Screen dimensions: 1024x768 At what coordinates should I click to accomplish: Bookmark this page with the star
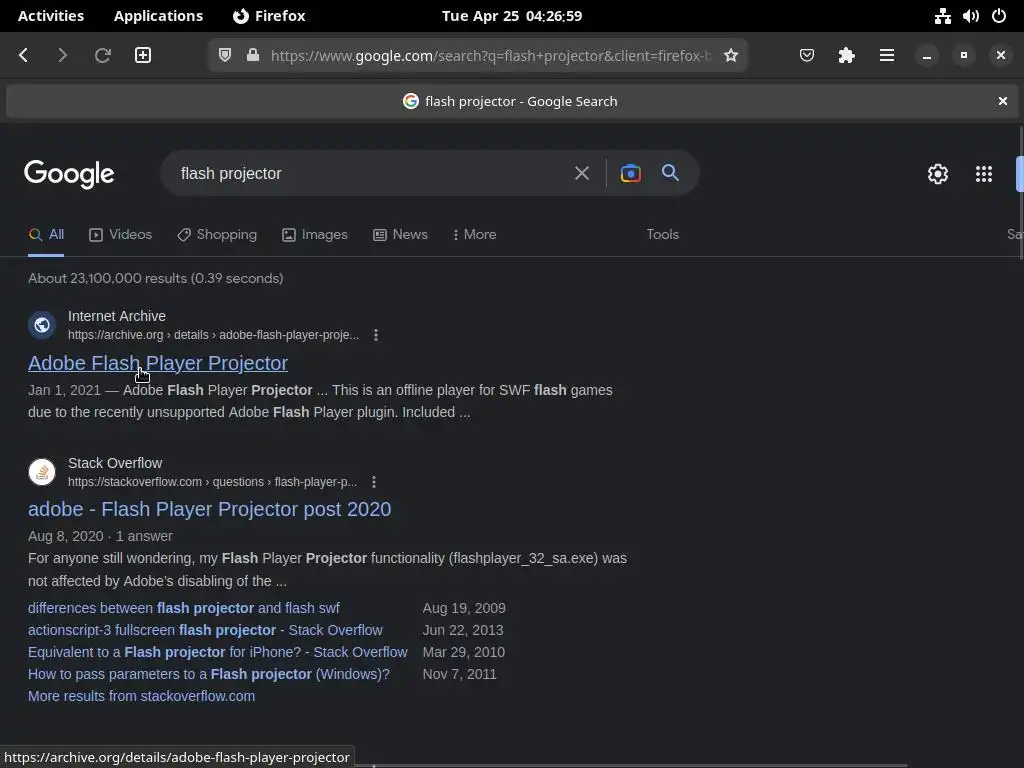point(731,56)
